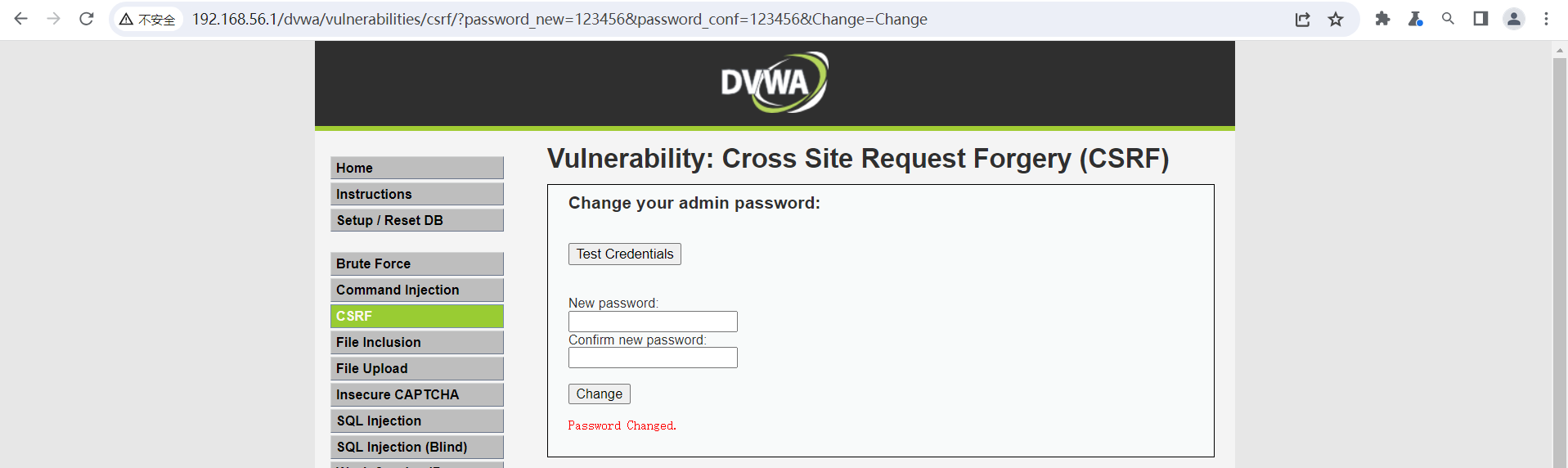Focus the New password field
The image size is (1568, 468).
[x=653, y=322]
